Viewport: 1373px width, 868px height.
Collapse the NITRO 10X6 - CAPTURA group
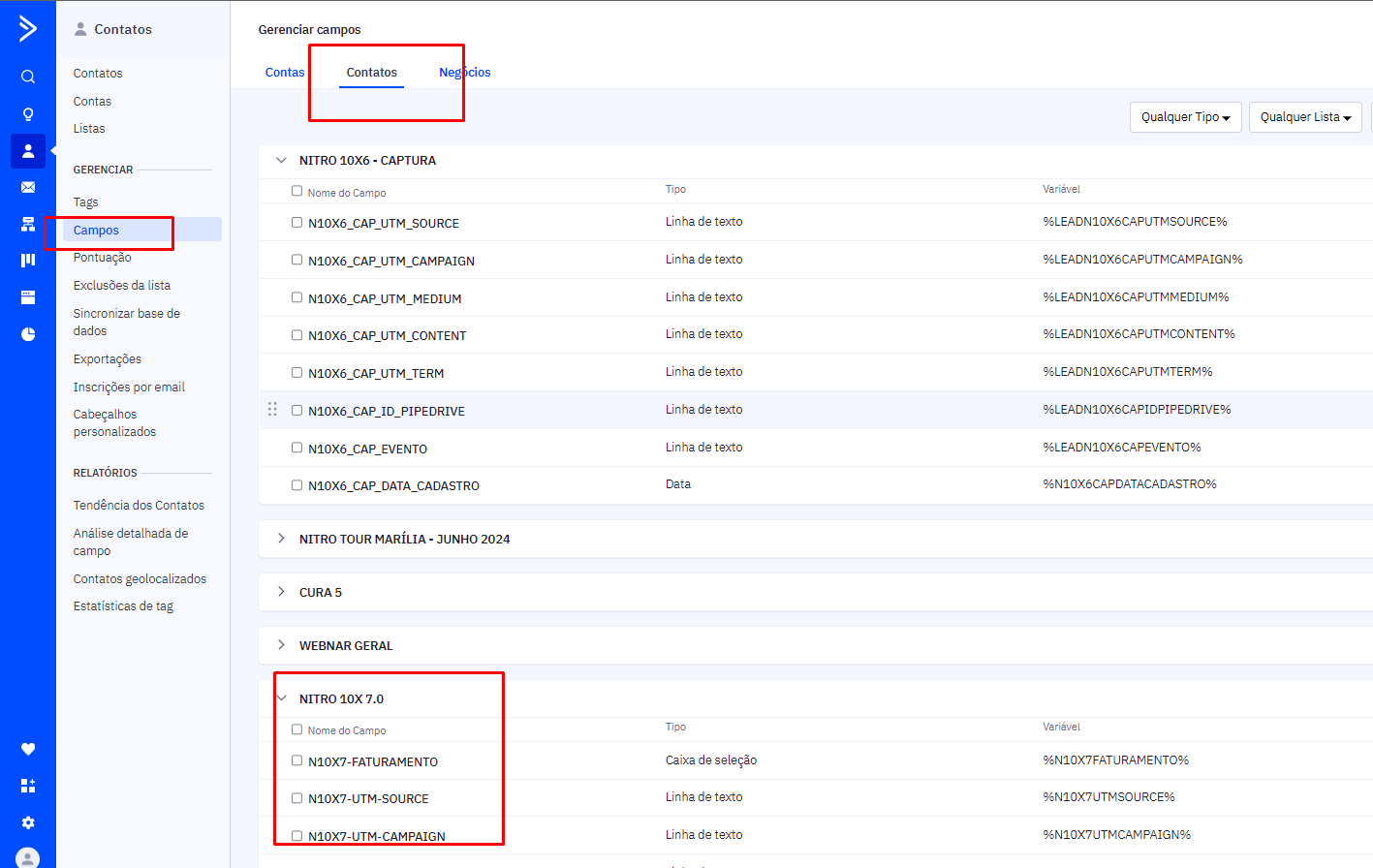(x=281, y=161)
